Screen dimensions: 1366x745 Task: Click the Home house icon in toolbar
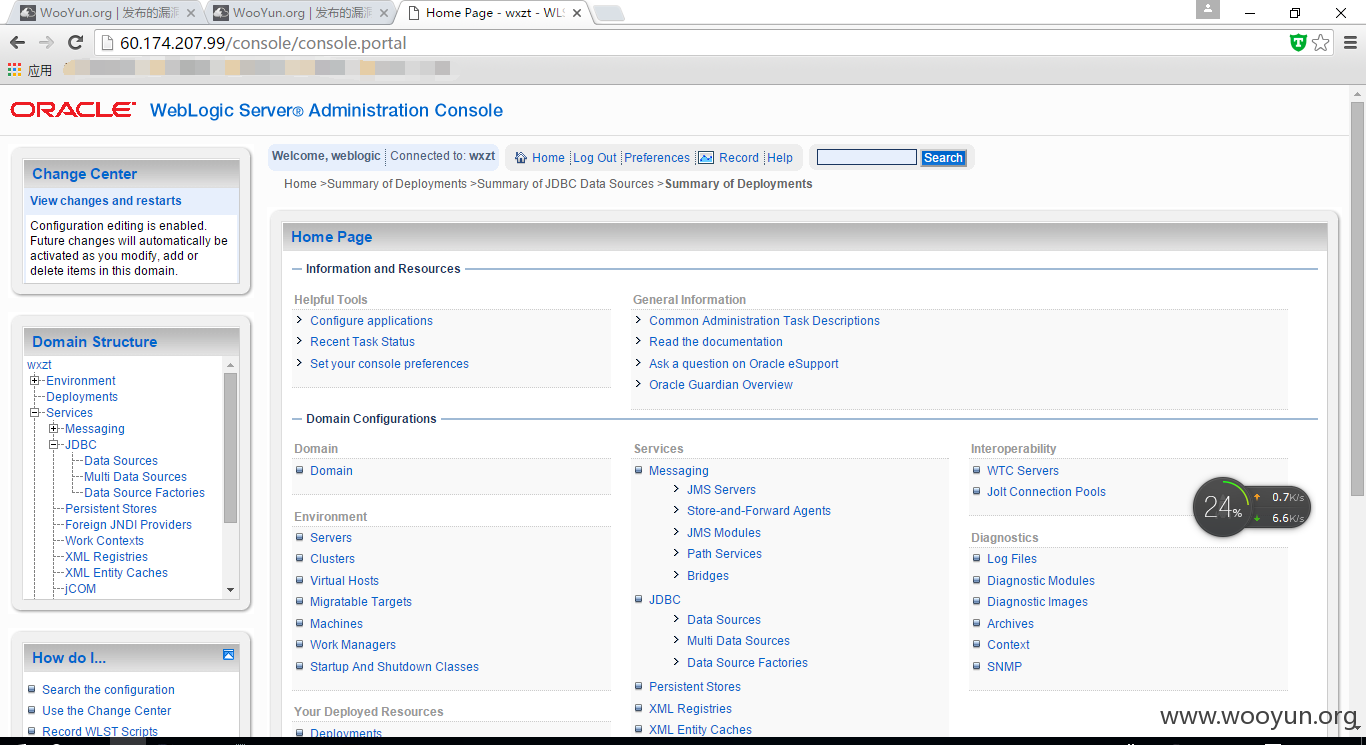520,158
